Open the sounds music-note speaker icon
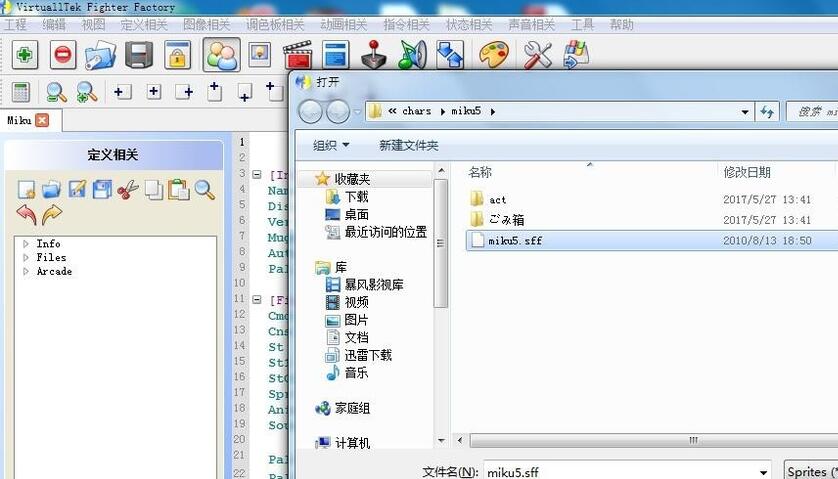This screenshot has width=838, height=479. click(412, 55)
